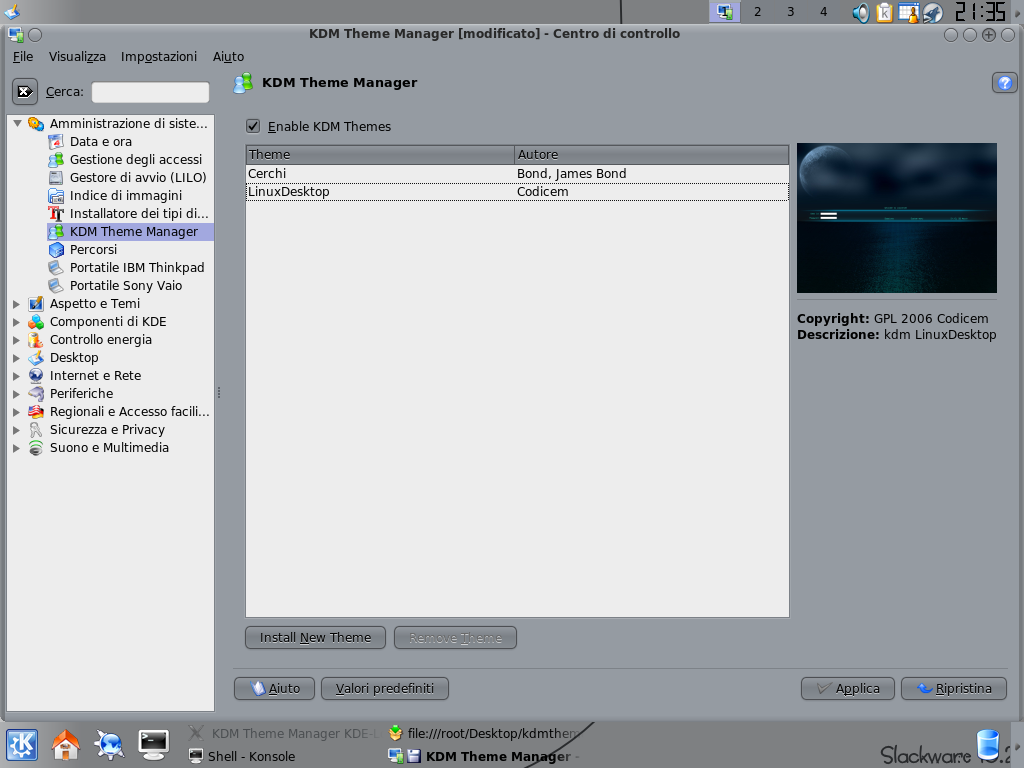The width and height of the screenshot is (1024, 768).
Task: Select the Cerchi theme row
Action: [517, 174]
